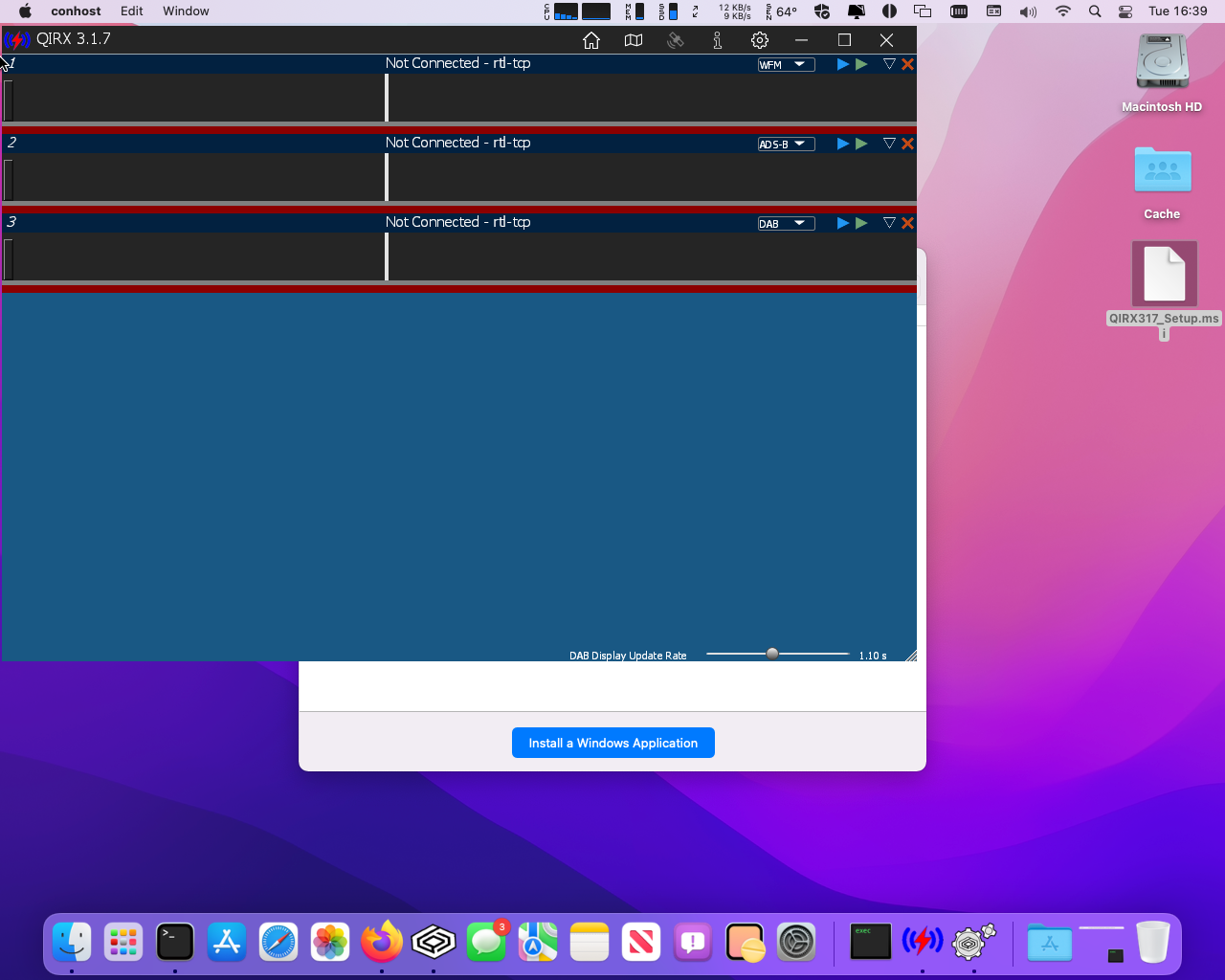Open the QIRX home icon
Viewport: 1225px width, 980px height.
(x=591, y=40)
